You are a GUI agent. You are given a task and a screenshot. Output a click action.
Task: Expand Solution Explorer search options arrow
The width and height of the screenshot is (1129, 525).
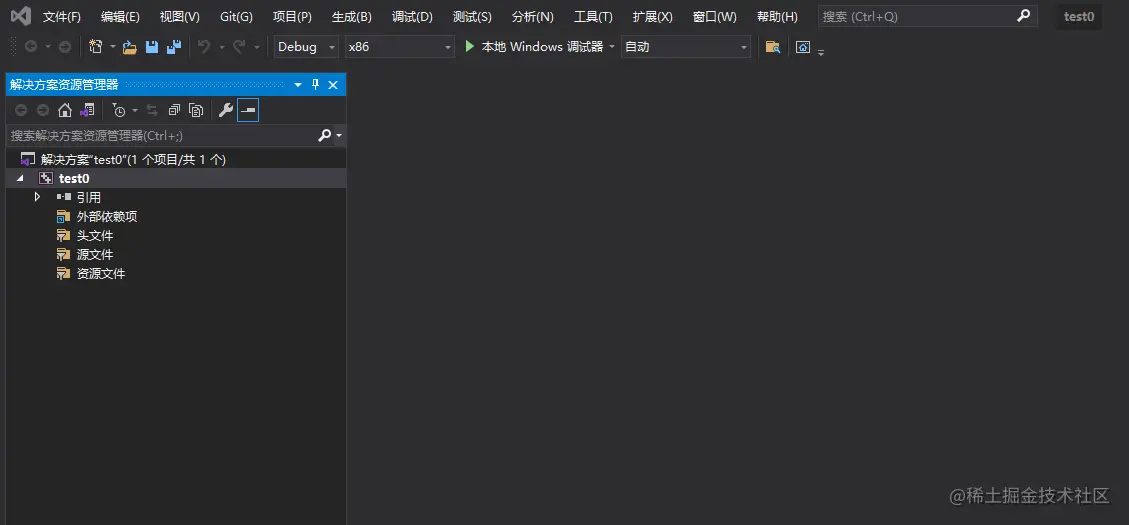338,135
